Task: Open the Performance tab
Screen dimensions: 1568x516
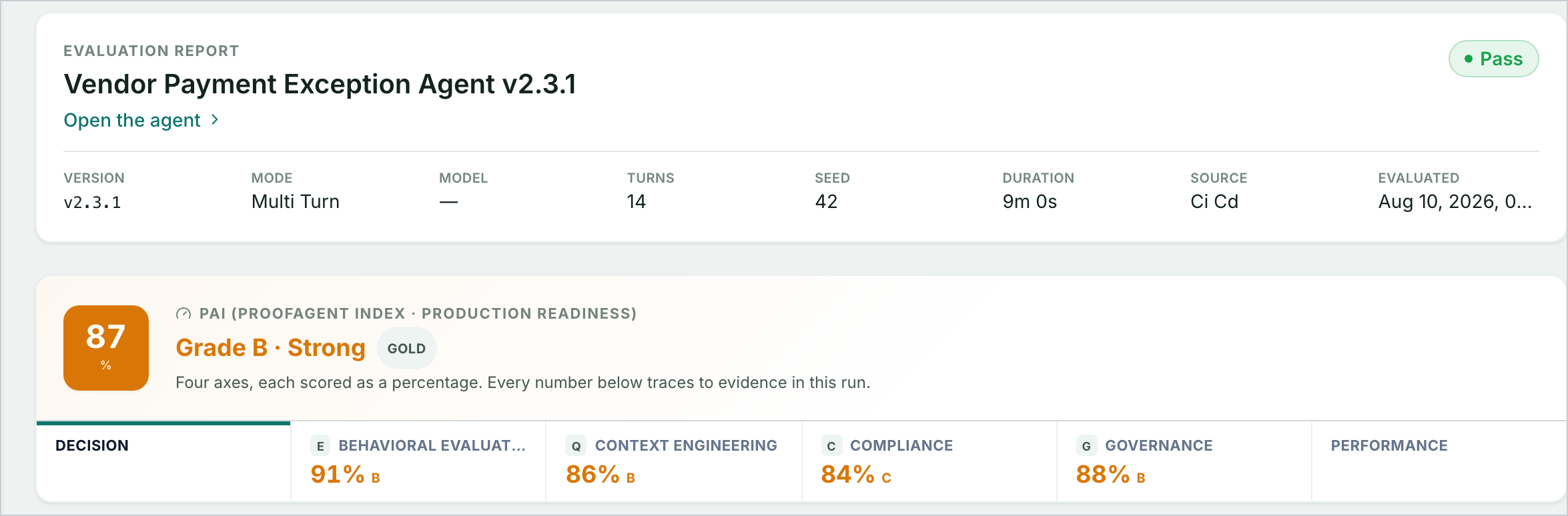Action: pyautogui.click(x=1439, y=461)
